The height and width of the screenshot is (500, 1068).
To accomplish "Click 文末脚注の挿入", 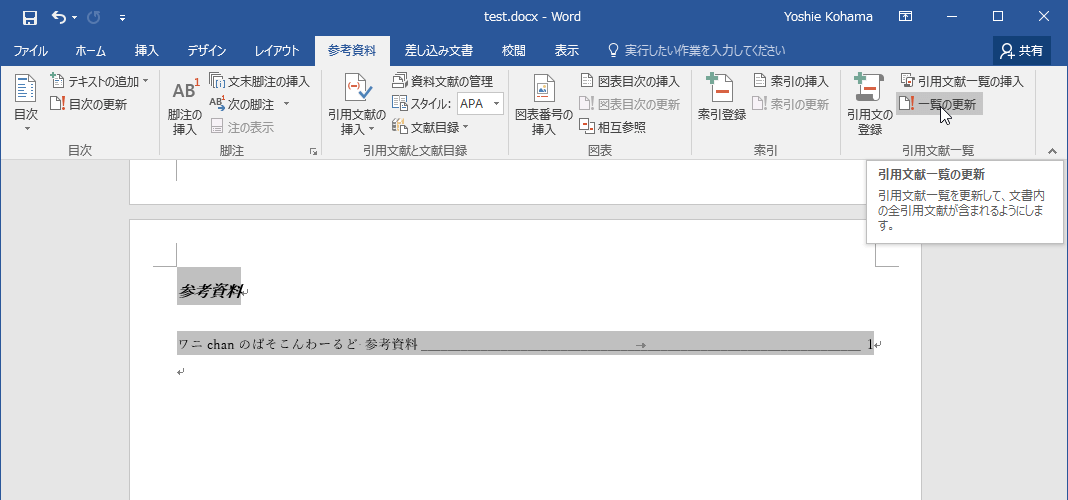I will 260,82.
